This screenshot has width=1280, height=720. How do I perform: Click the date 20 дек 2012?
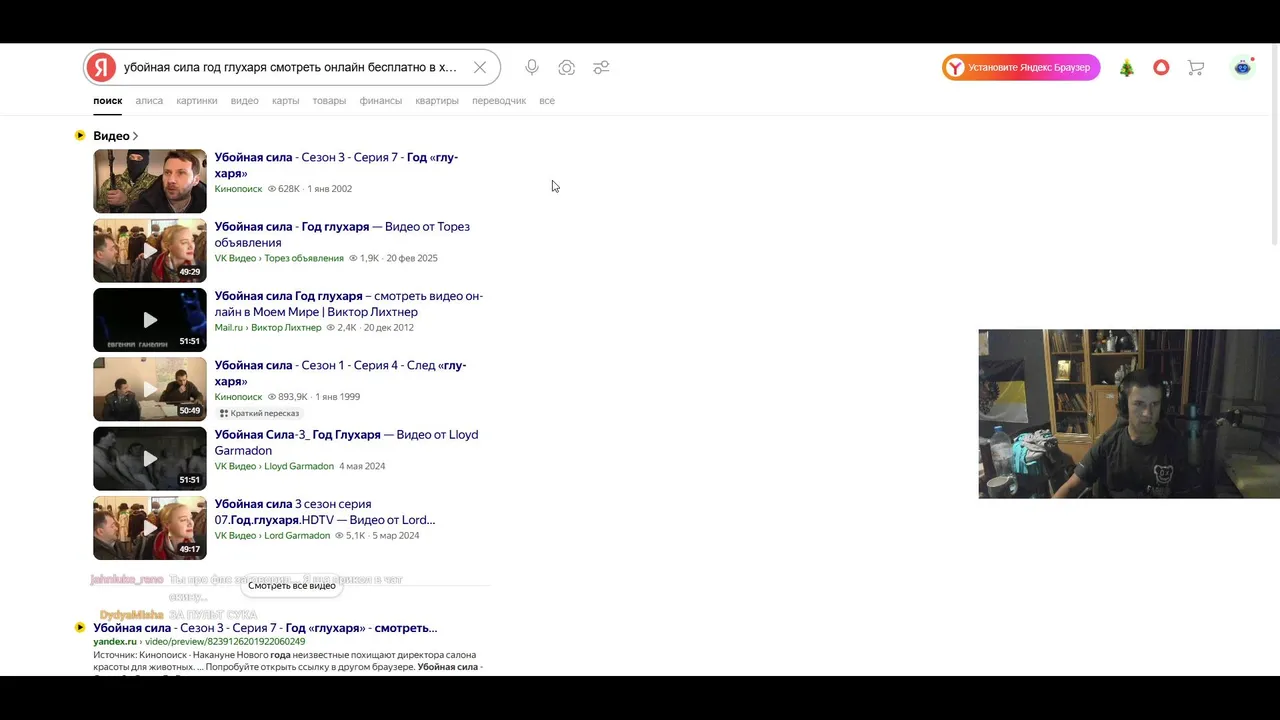pyautogui.click(x=389, y=327)
